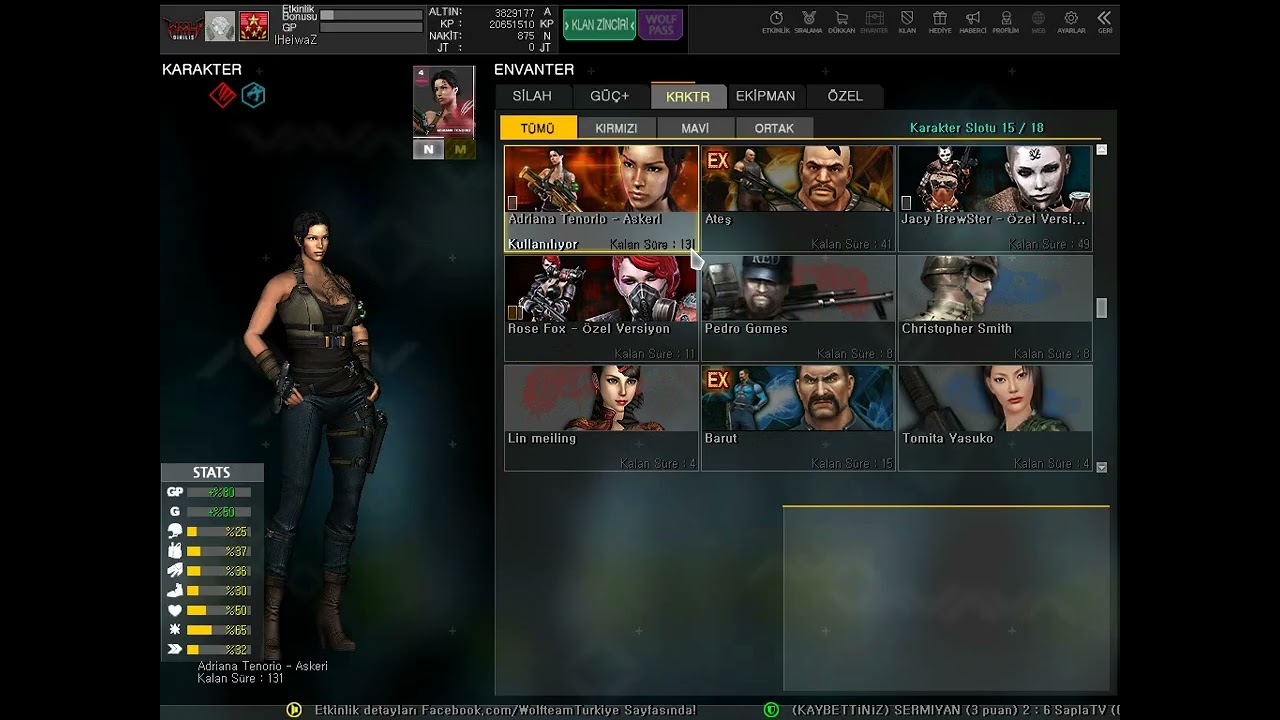Select the Rose Fox - Özel Versiyon card

601,308
